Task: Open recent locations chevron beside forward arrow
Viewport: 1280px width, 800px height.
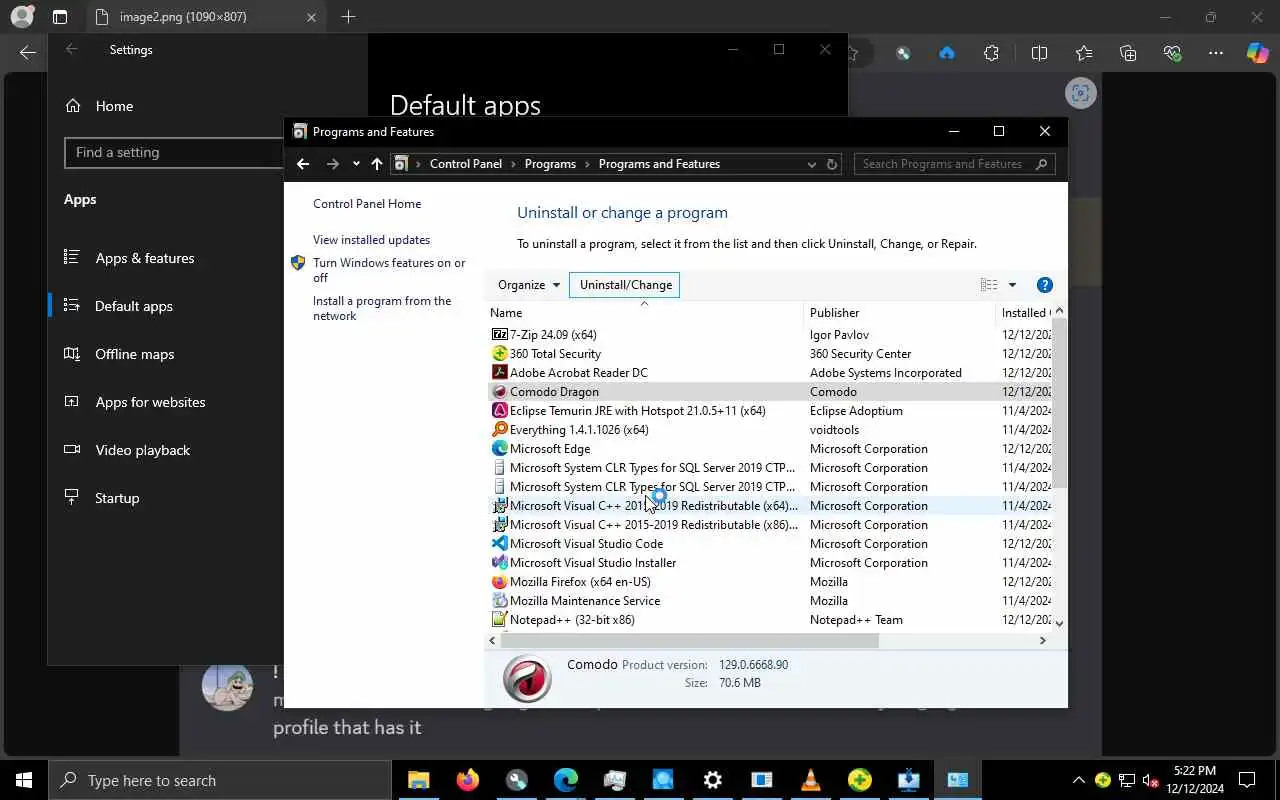Action: (x=356, y=164)
